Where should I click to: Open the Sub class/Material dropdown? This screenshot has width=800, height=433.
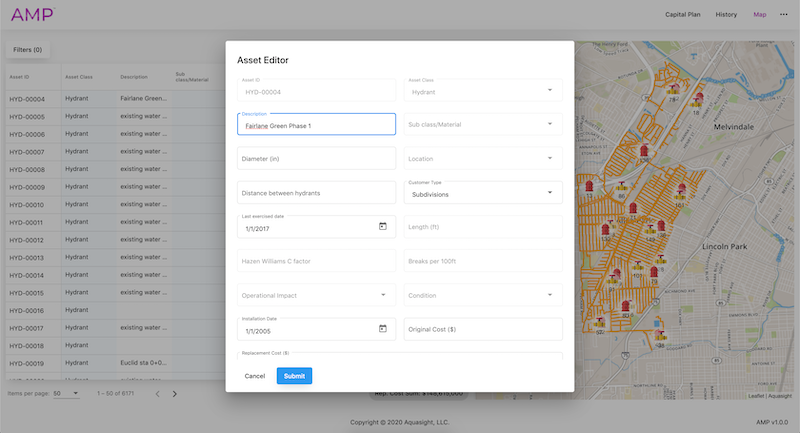click(x=549, y=125)
